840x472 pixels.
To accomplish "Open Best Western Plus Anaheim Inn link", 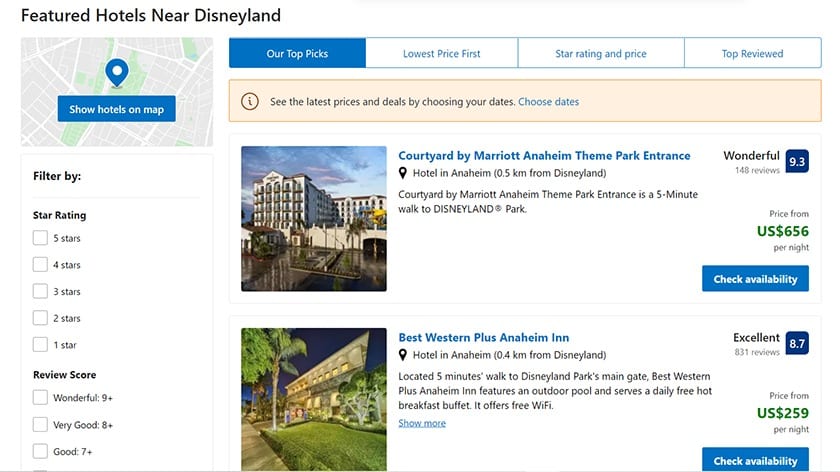I will [484, 338].
